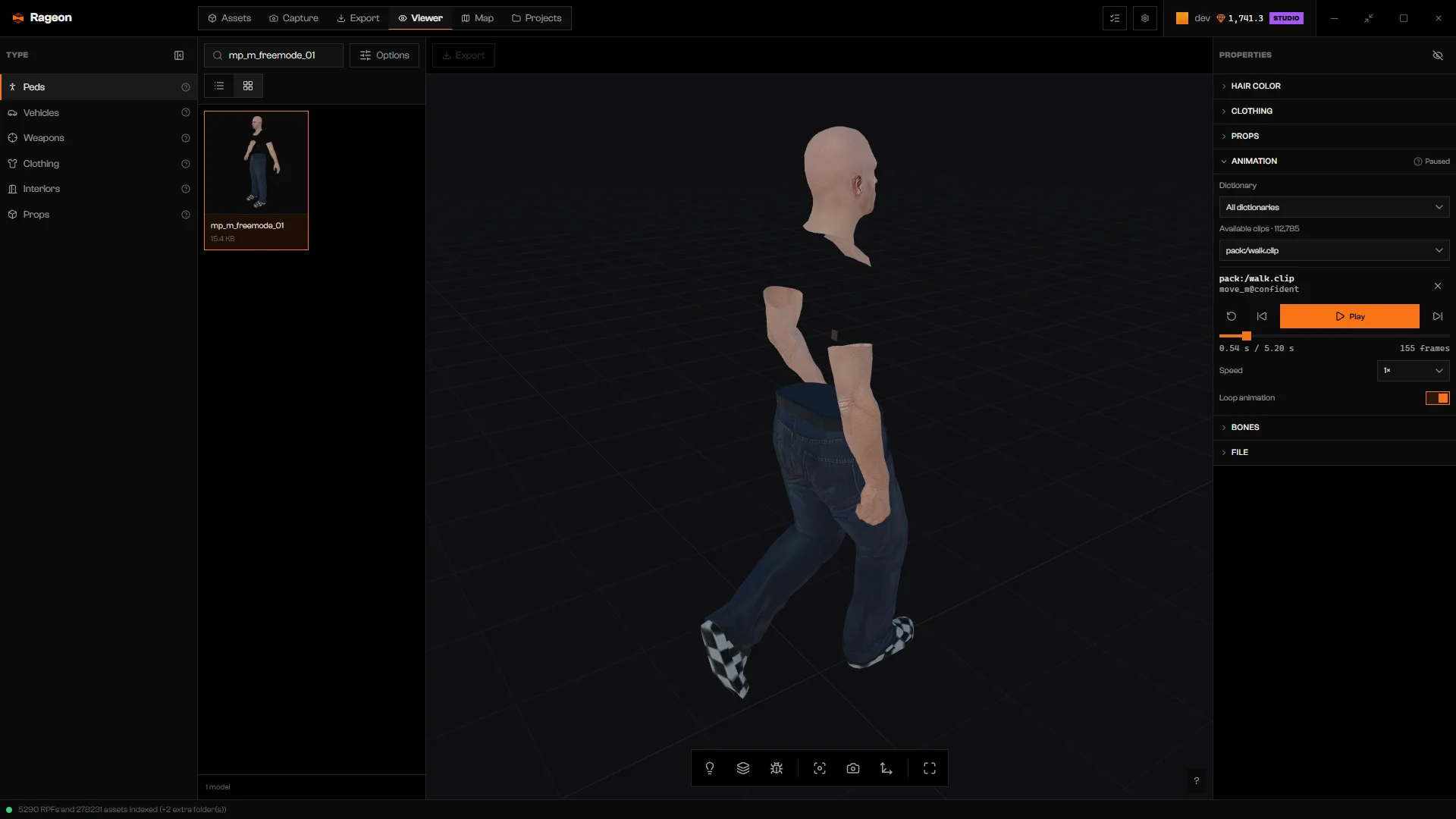The width and height of the screenshot is (1456, 819).
Task: Toggle the Loop animation switch
Action: [1438, 398]
